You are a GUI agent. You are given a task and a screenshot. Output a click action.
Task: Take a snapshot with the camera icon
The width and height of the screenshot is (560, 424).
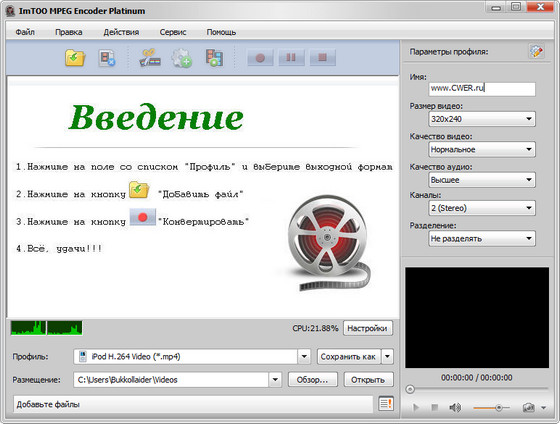528,407
